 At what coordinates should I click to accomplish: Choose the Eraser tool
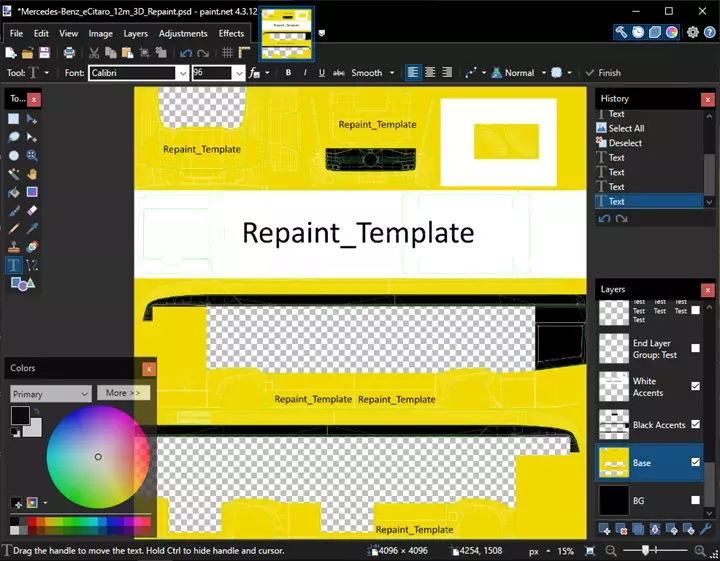[x=32, y=210]
